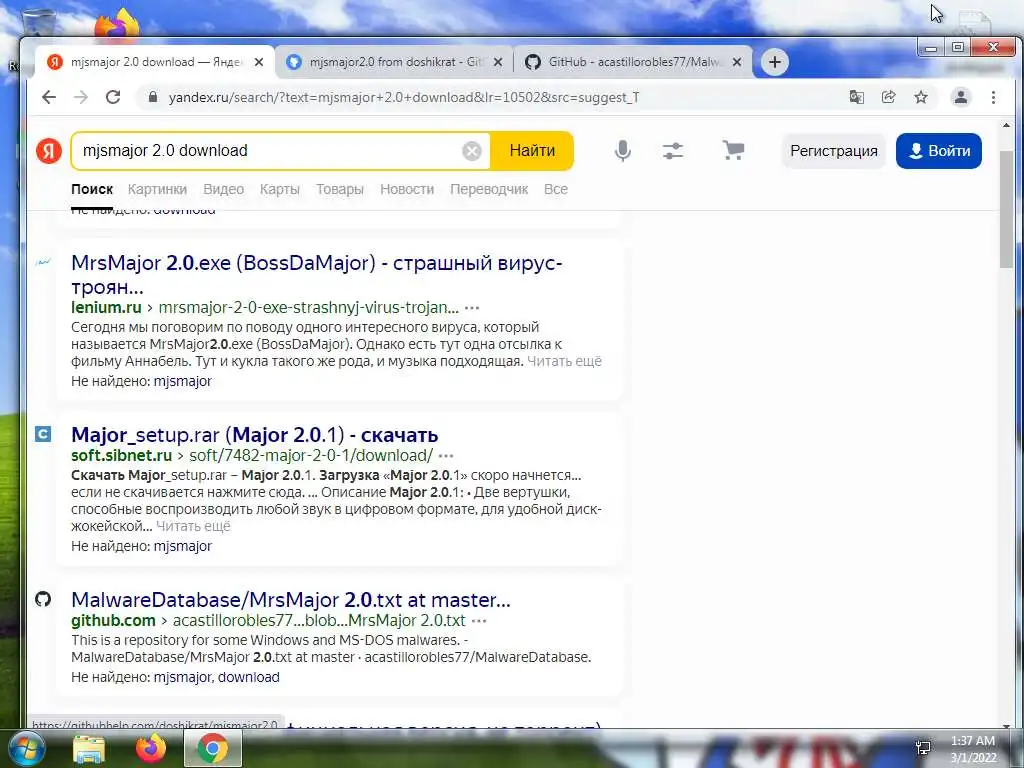The width and height of the screenshot is (1024, 768).
Task: Expand Читать ещё on lenium.ru snippet
Action: point(564,361)
